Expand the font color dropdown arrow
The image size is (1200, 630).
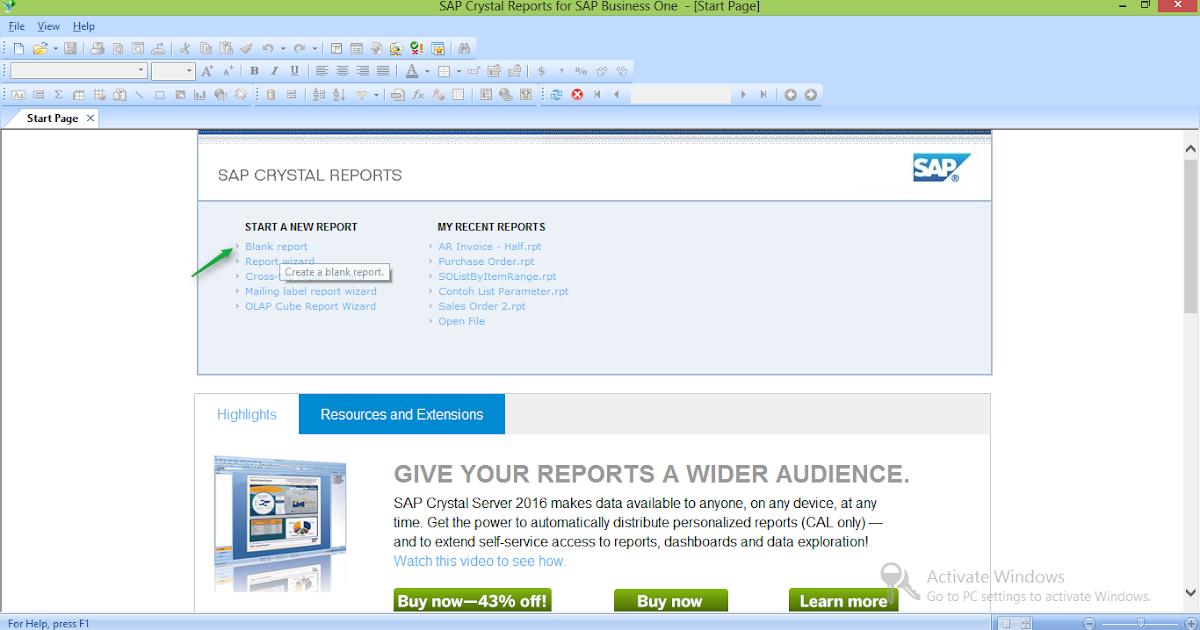(x=427, y=70)
